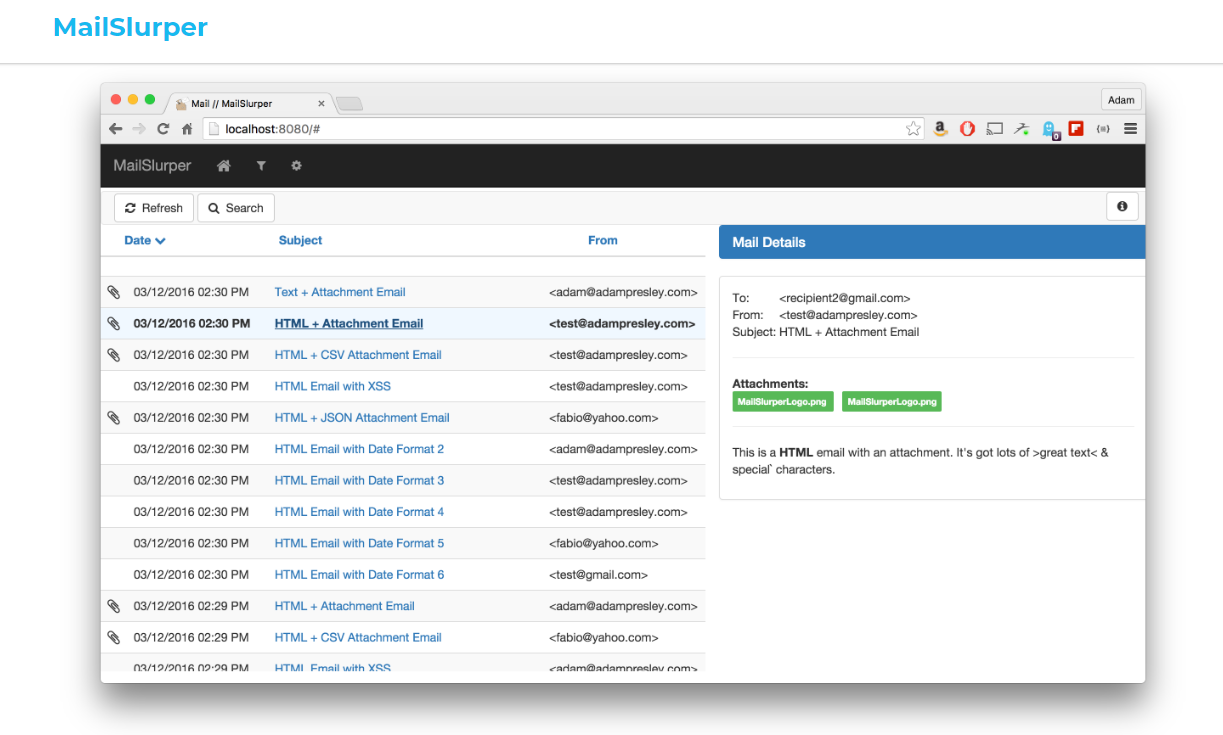The height and width of the screenshot is (735, 1223).
Task: Click the blue MailSlurper page heading
Action: [x=130, y=27]
